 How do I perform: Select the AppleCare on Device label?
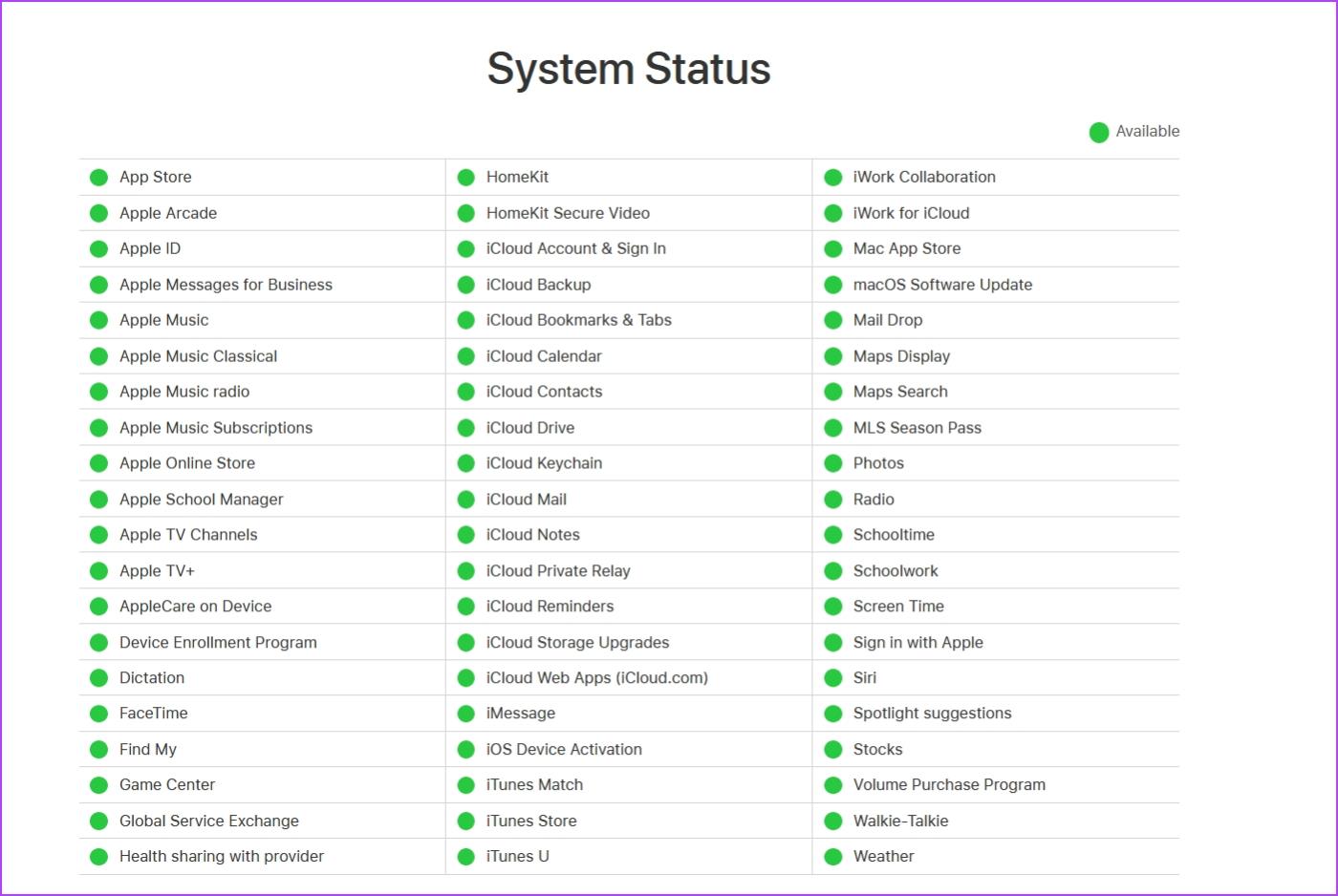tap(195, 607)
